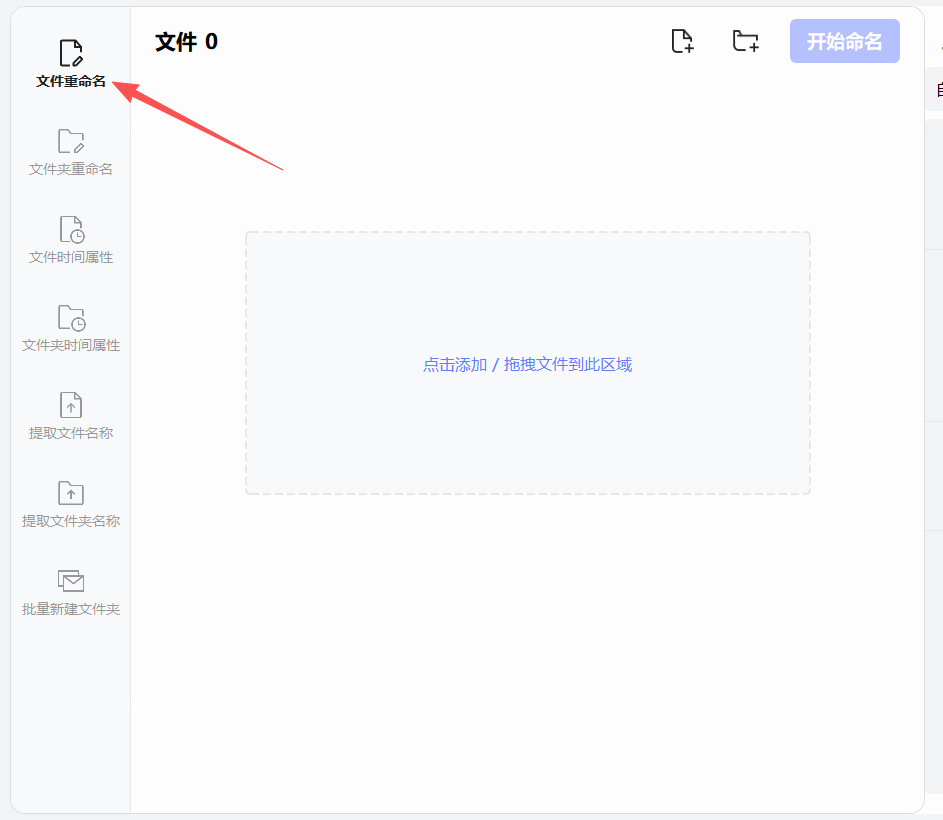The width and height of the screenshot is (943, 820).
Task: Switch to 批量新建文件夹 menu label
Action: pyautogui.click(x=71, y=609)
